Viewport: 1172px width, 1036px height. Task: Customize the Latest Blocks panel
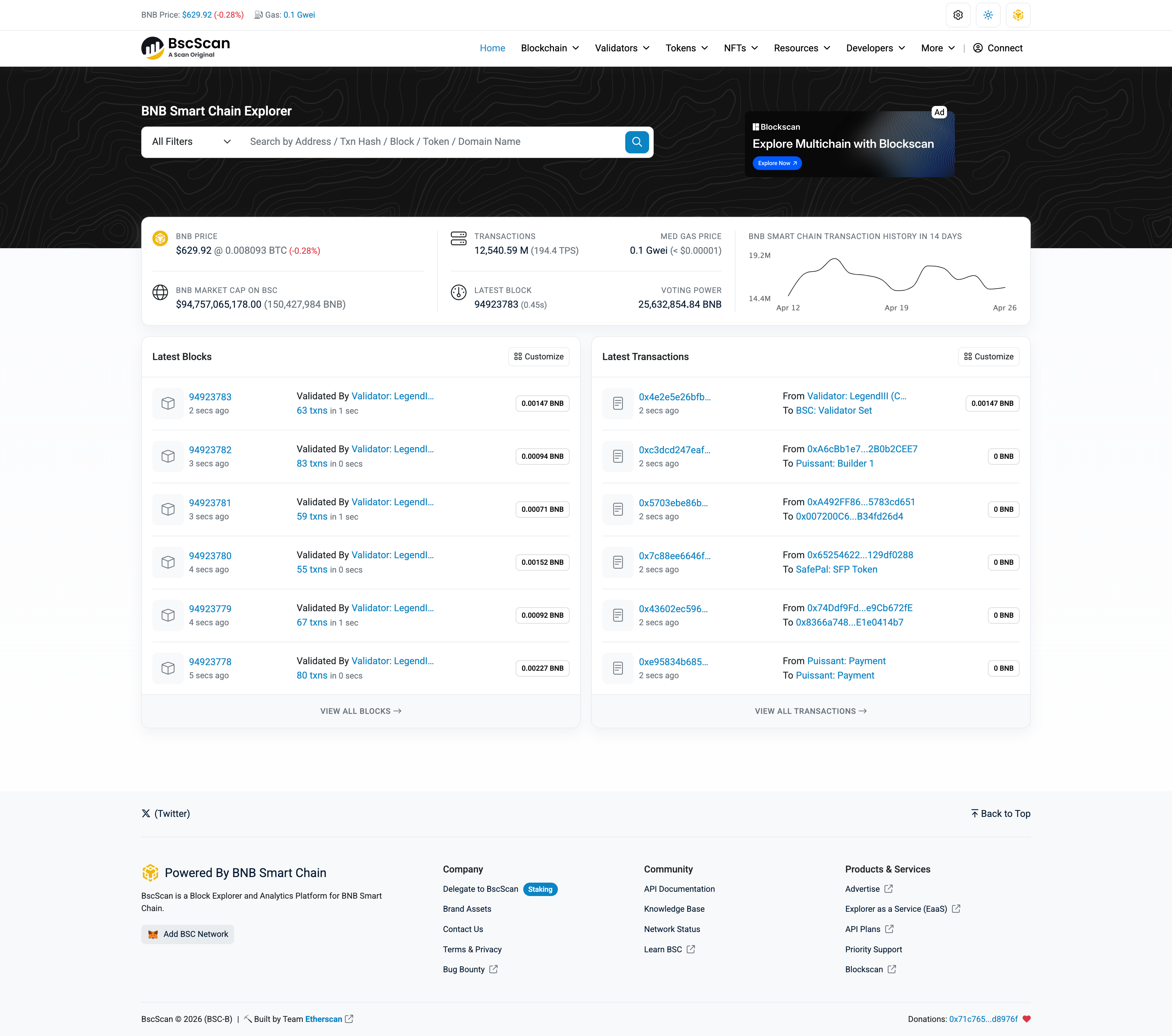pos(538,356)
